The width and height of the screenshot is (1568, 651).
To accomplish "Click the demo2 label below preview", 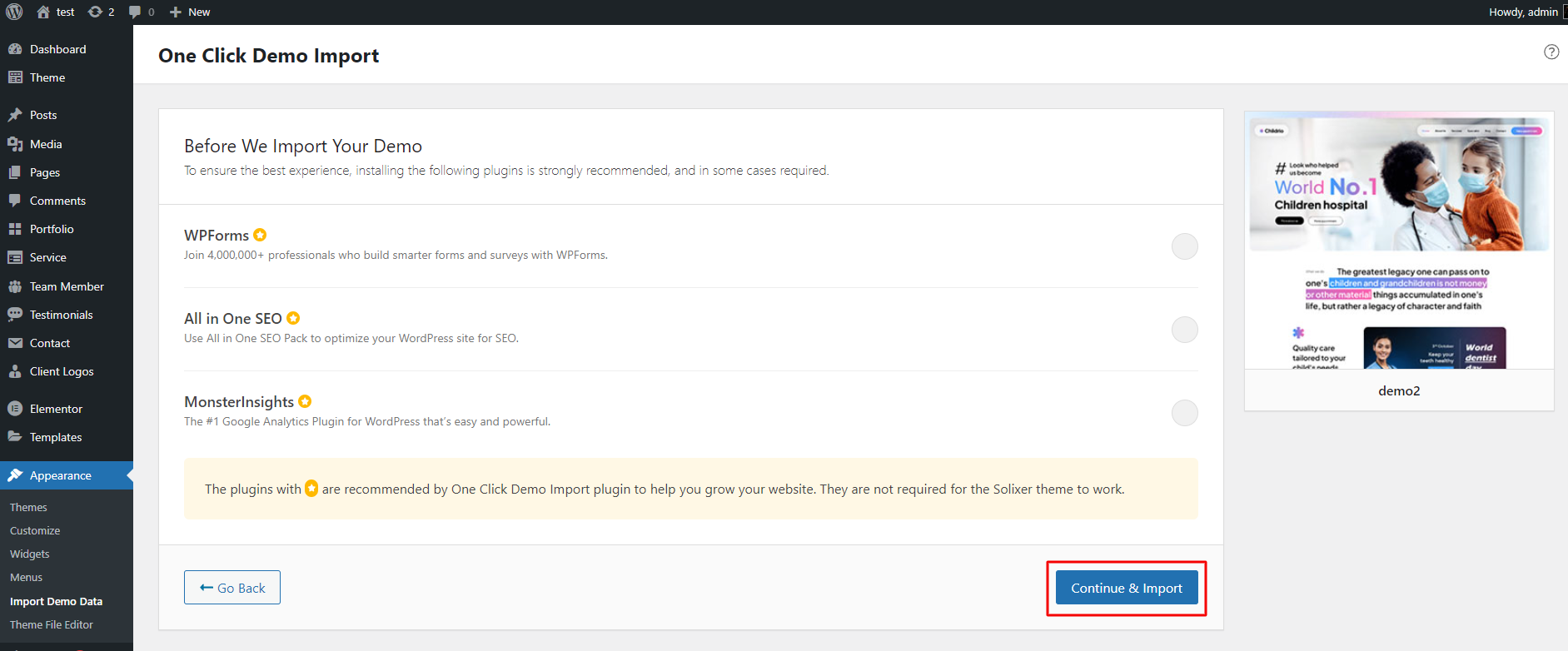I will click(x=1399, y=390).
